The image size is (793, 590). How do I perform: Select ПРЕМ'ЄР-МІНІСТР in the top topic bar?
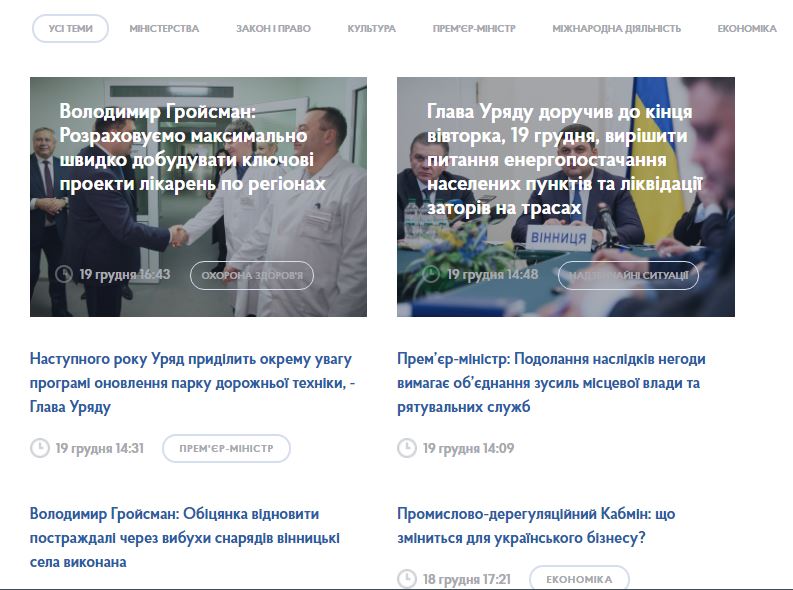tap(474, 29)
